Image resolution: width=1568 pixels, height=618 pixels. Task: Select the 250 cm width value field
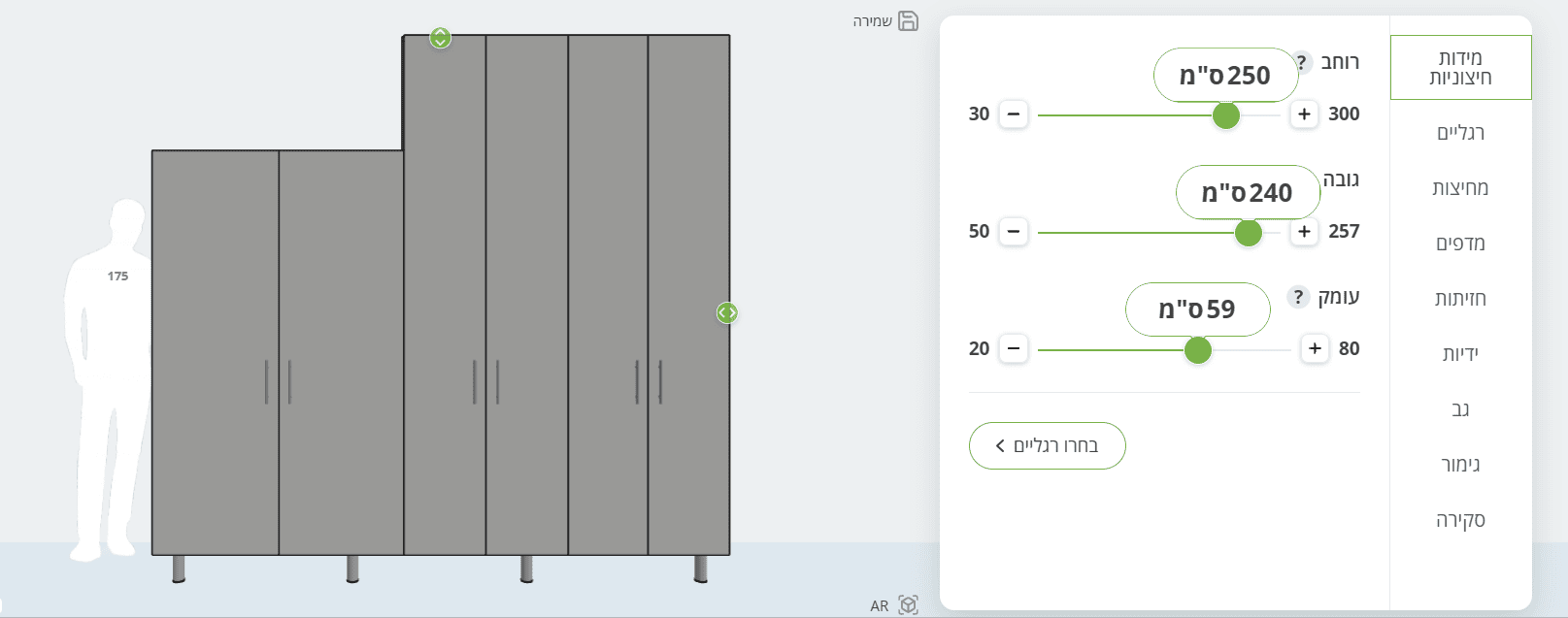(x=1225, y=75)
